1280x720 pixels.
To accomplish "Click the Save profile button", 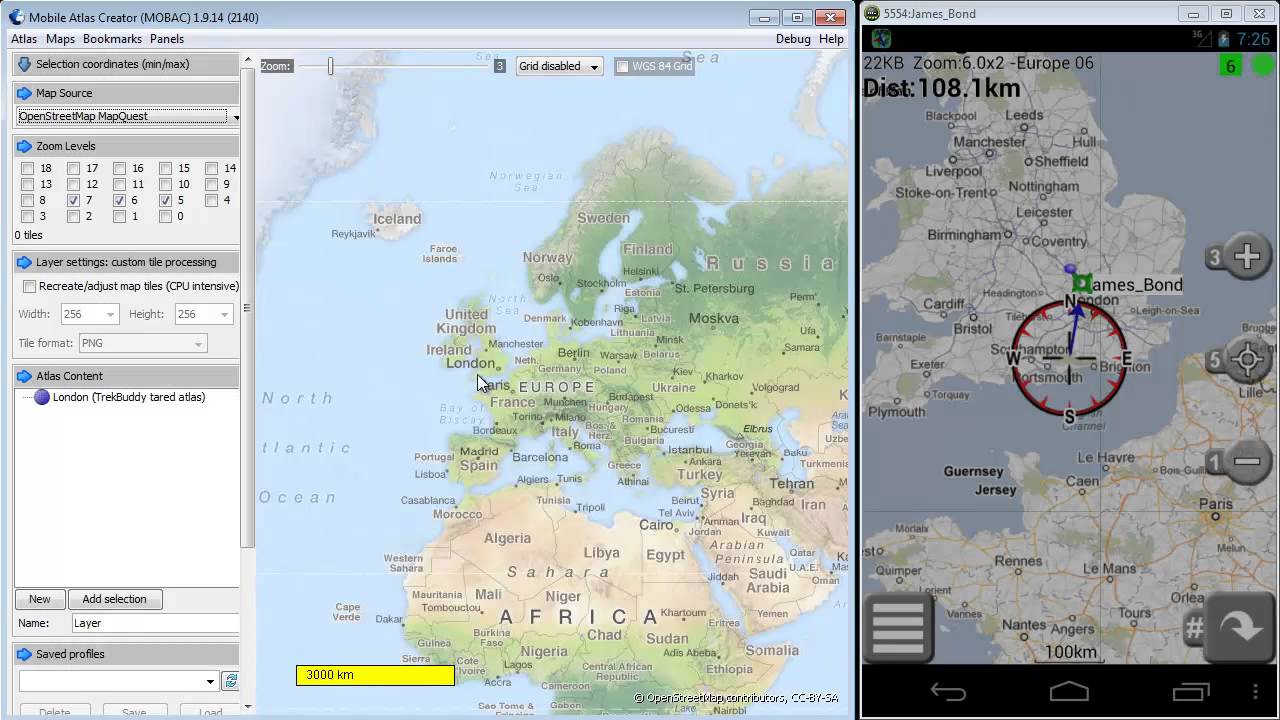I will pyautogui.click(x=134, y=713).
